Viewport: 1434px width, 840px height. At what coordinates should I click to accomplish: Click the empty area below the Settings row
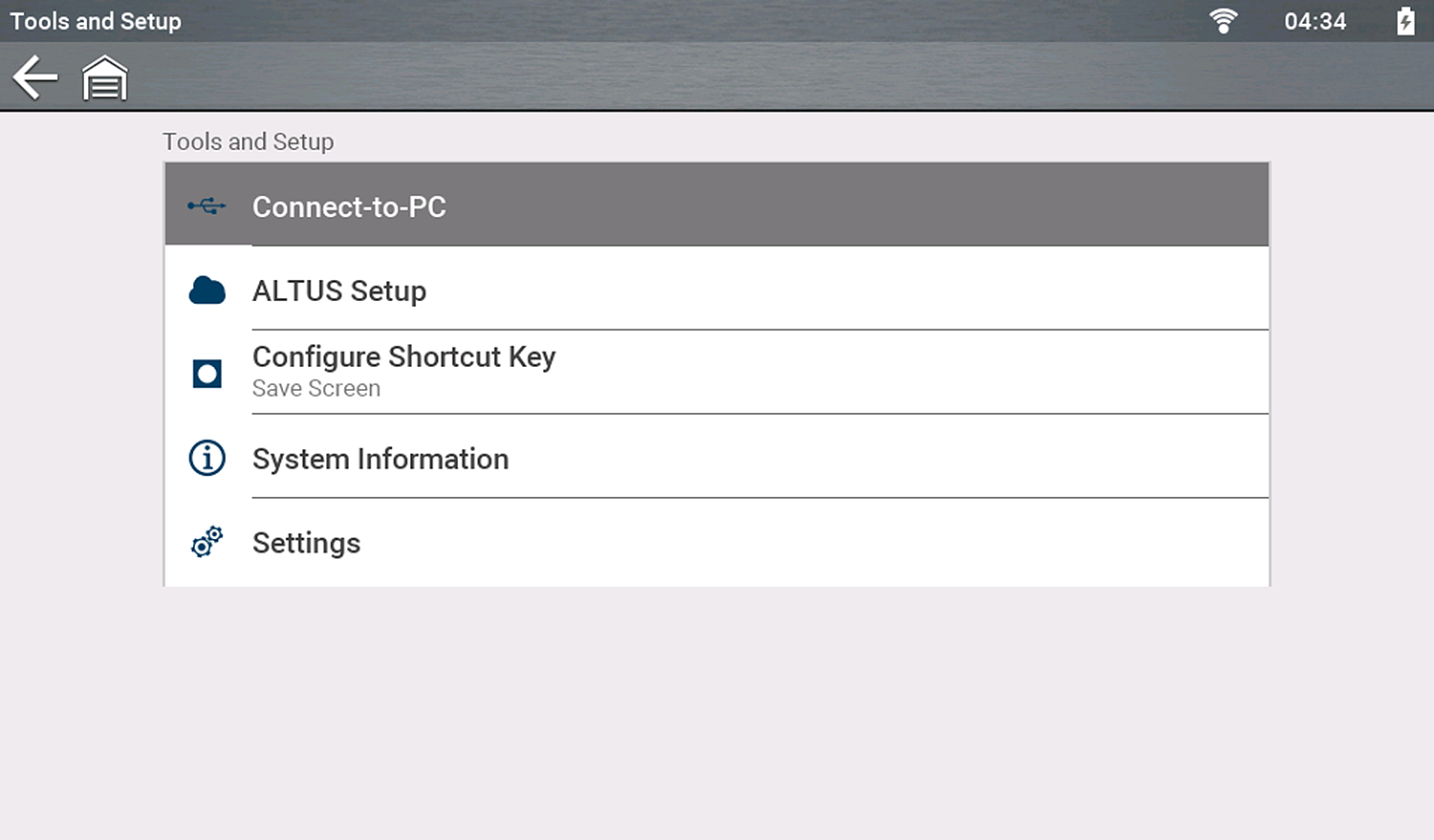point(717,707)
